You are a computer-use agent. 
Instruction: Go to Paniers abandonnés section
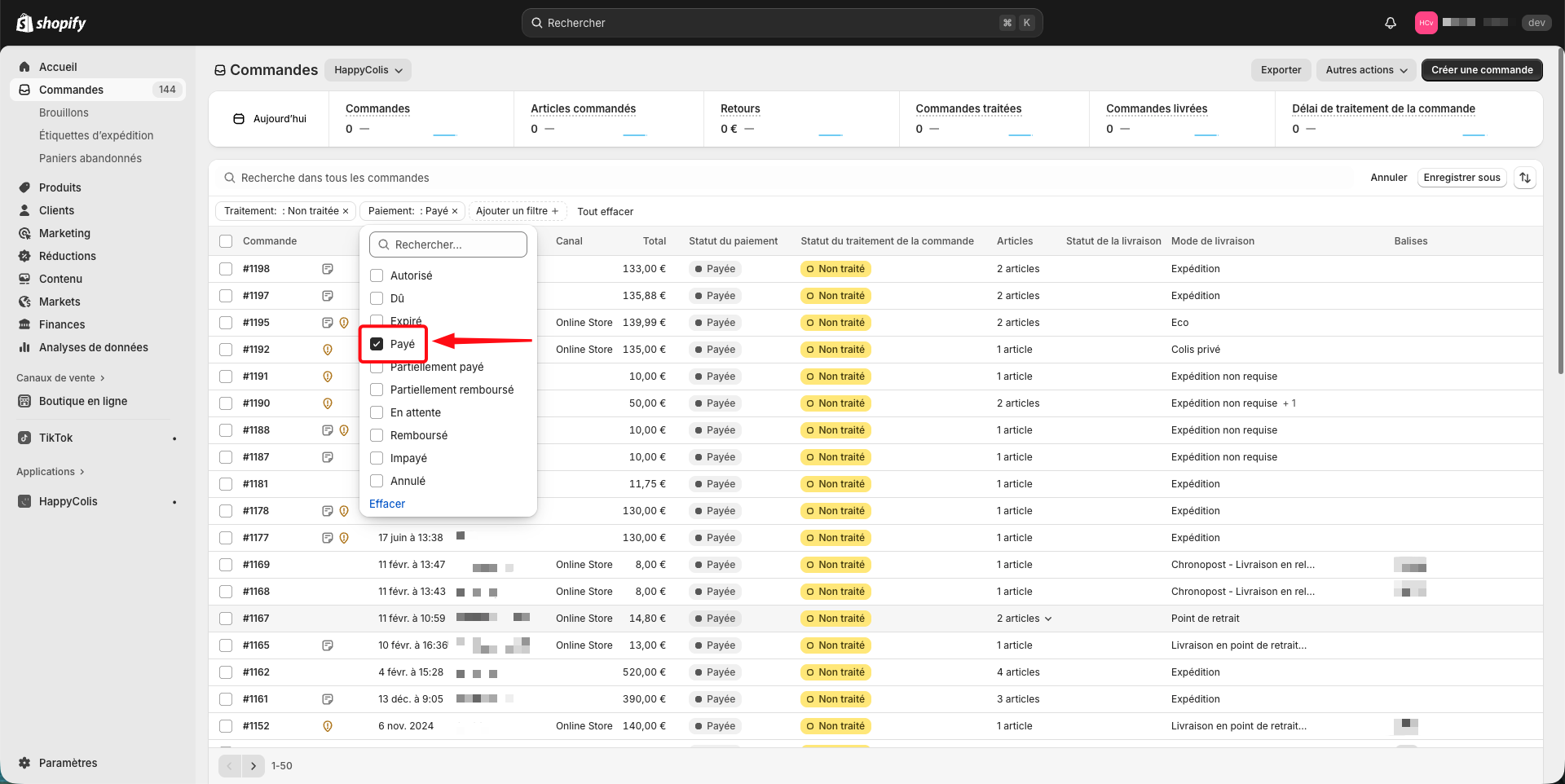point(90,158)
